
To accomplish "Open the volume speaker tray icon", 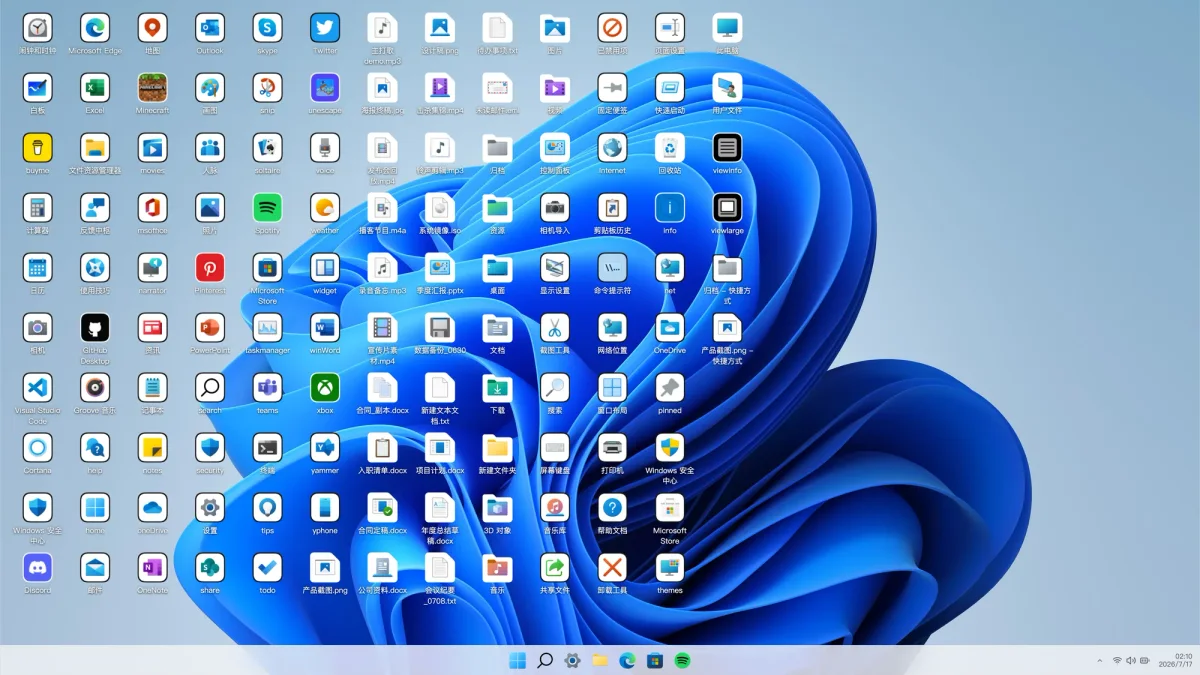I will click(x=1131, y=660).
